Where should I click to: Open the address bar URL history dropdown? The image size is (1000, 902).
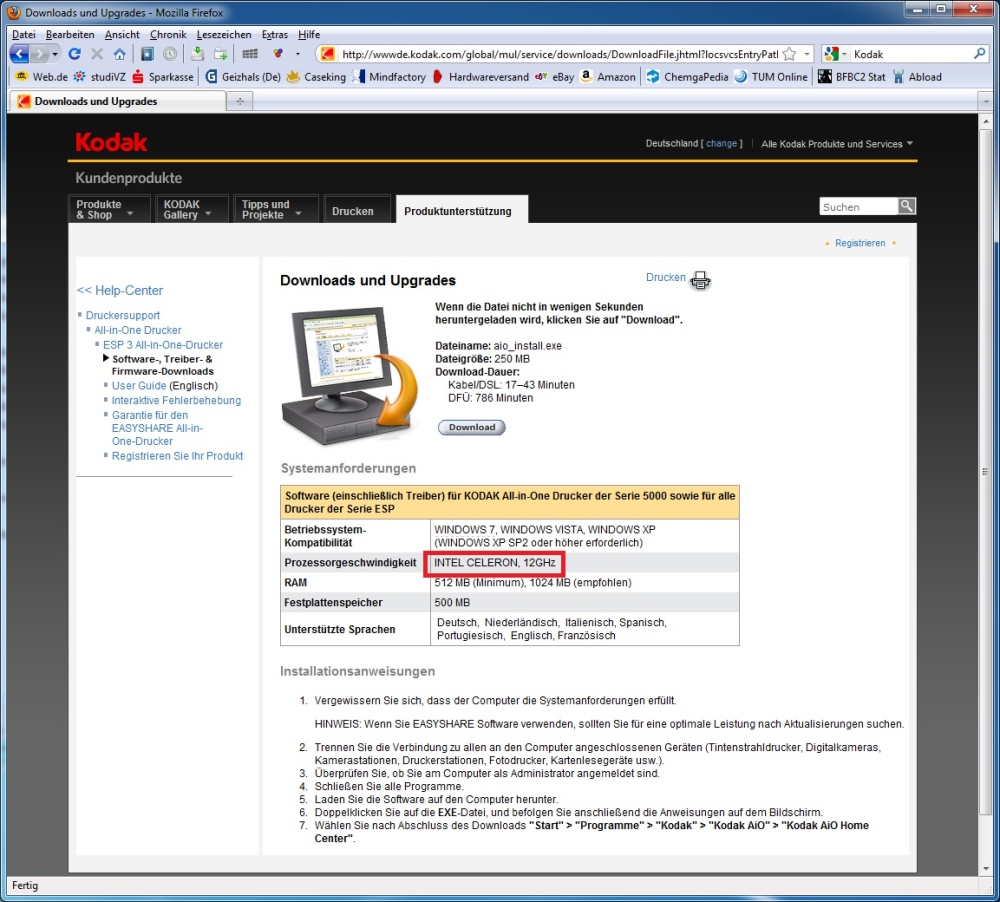click(x=807, y=54)
